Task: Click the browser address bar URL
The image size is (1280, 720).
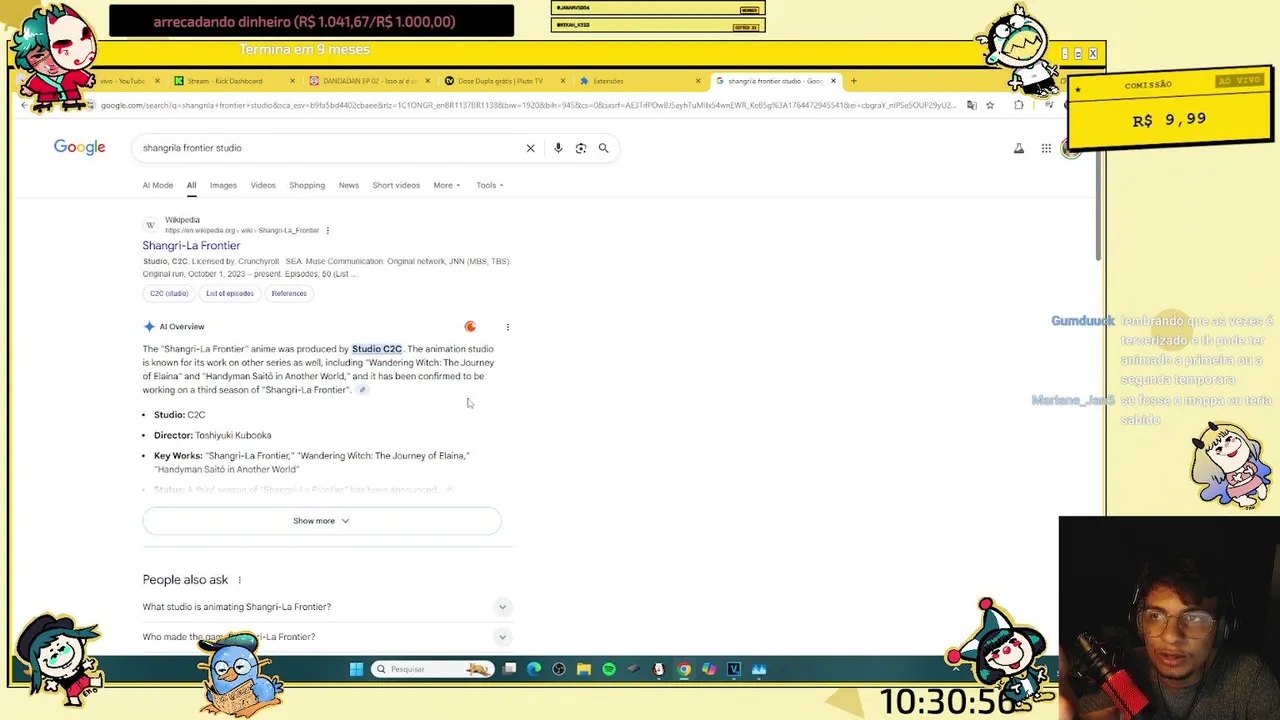Action: [x=528, y=105]
